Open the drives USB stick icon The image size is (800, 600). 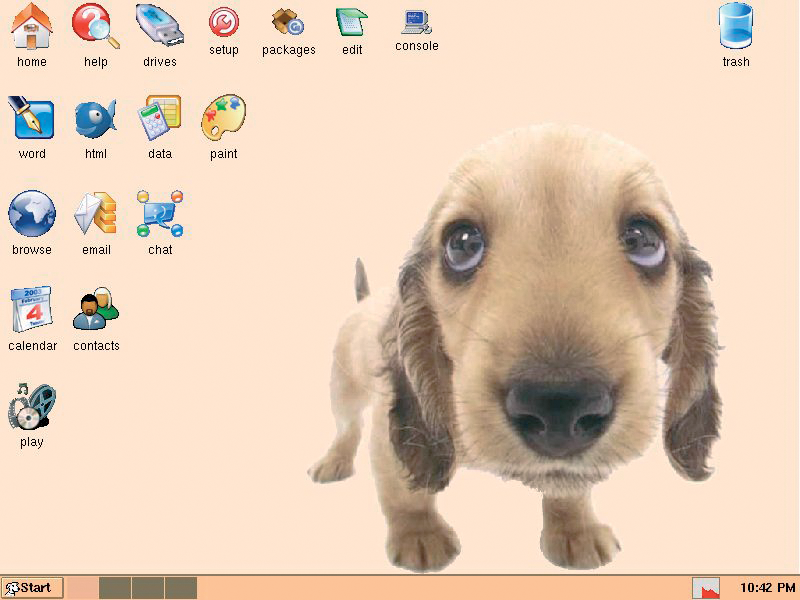[x=160, y=26]
